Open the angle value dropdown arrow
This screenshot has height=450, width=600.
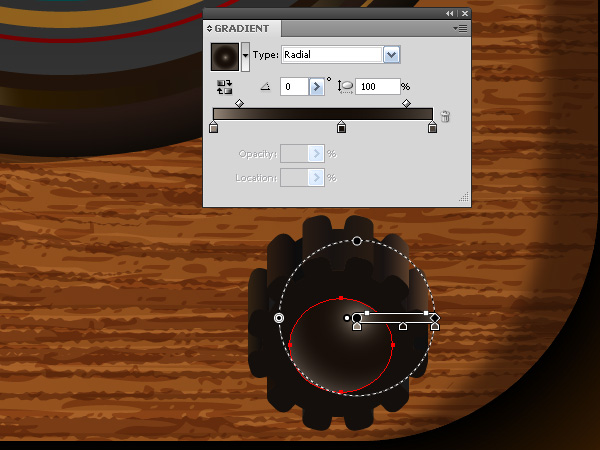coord(316,87)
